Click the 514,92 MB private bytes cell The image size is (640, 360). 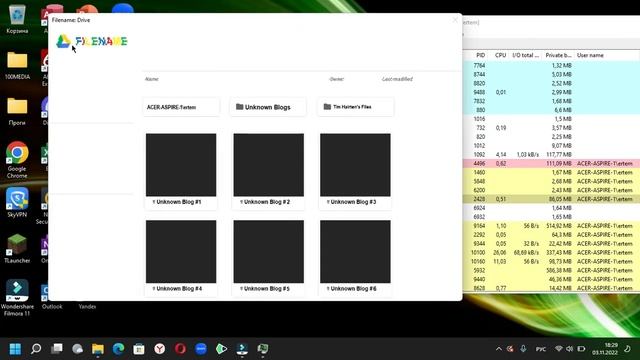(x=558, y=226)
